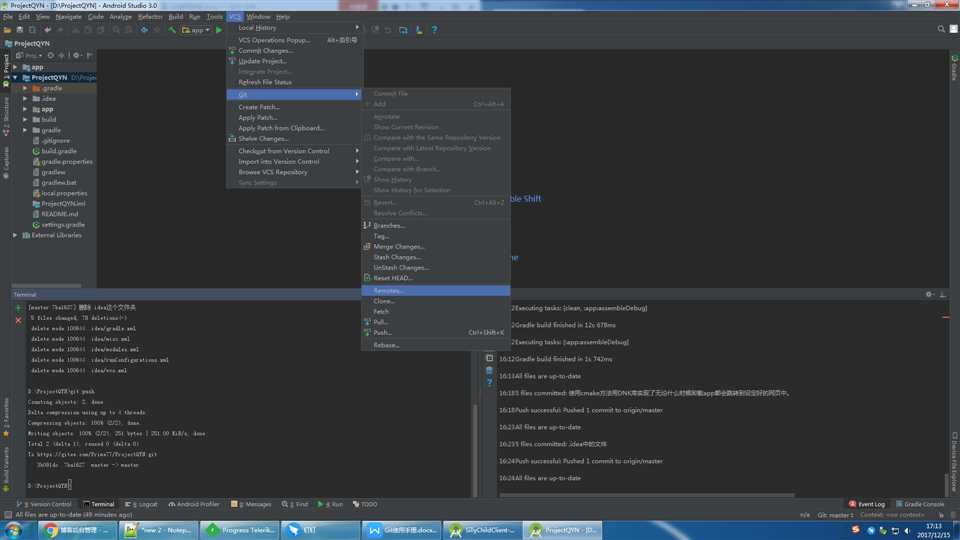Open the Gradle Console button
Viewport: 960px width, 540px height.
click(920, 504)
